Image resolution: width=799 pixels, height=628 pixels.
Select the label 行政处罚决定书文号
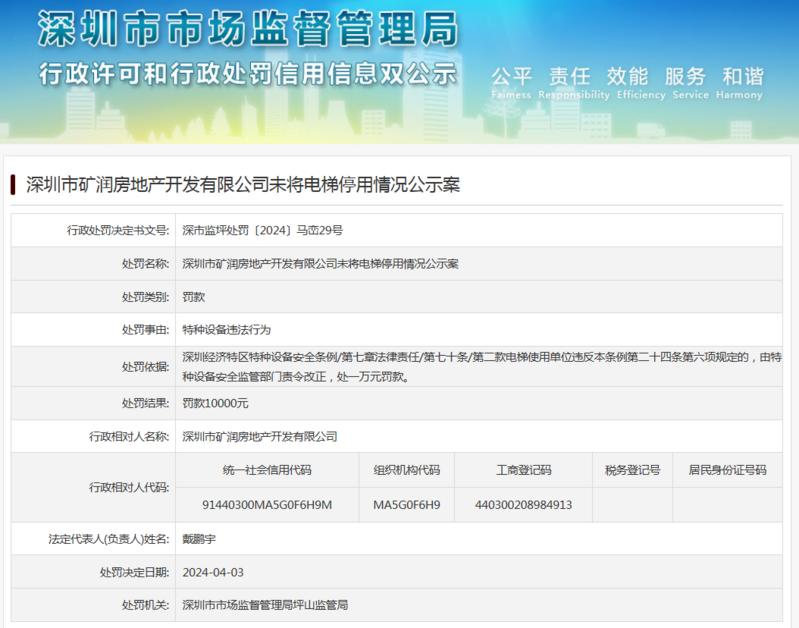(x=118, y=230)
